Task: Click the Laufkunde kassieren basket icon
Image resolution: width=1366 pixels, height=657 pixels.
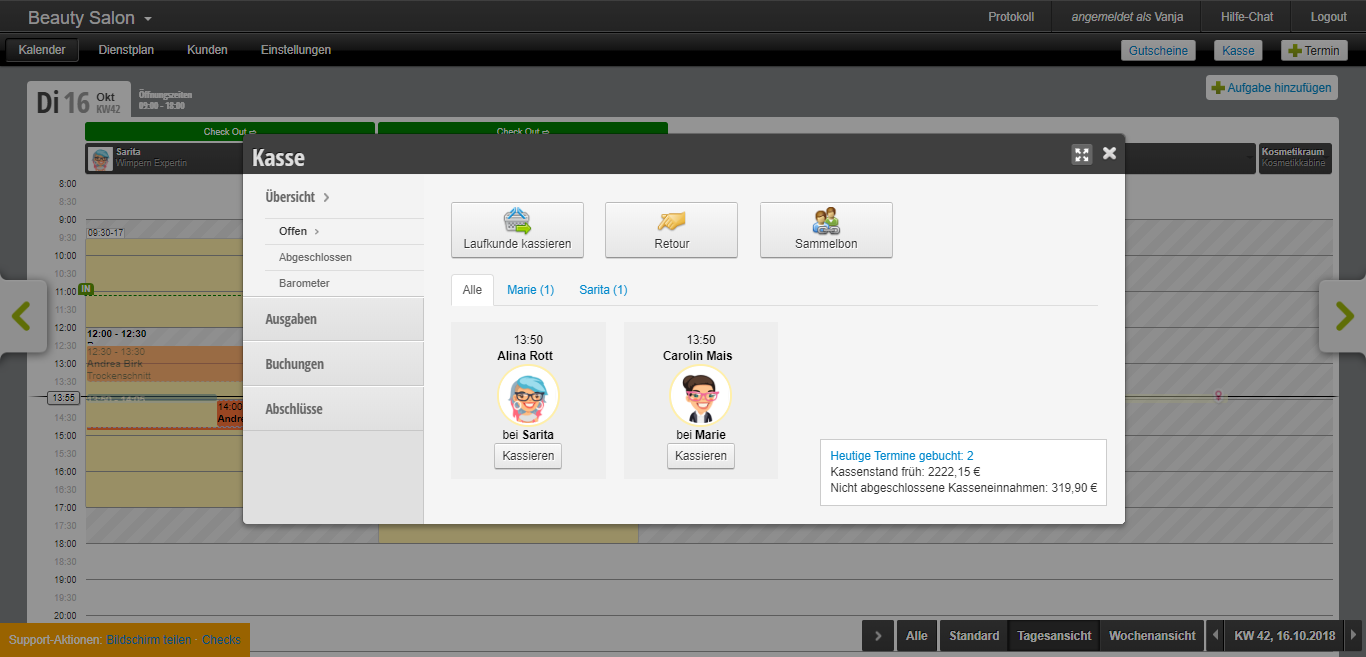Action: click(517, 221)
